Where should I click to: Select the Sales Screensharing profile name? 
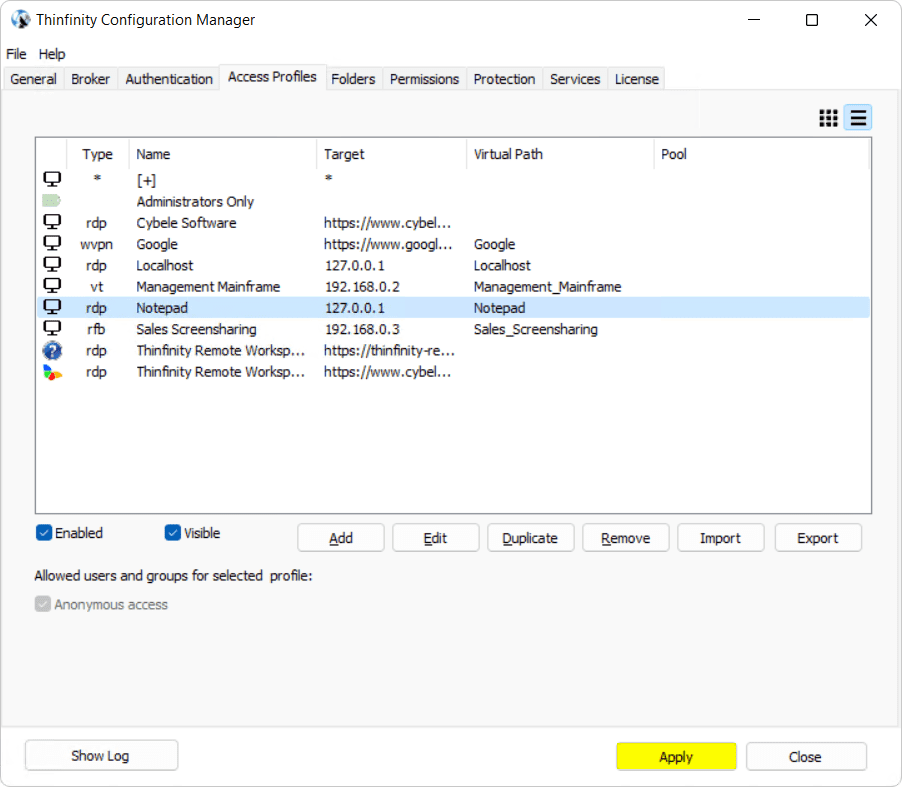tap(196, 329)
